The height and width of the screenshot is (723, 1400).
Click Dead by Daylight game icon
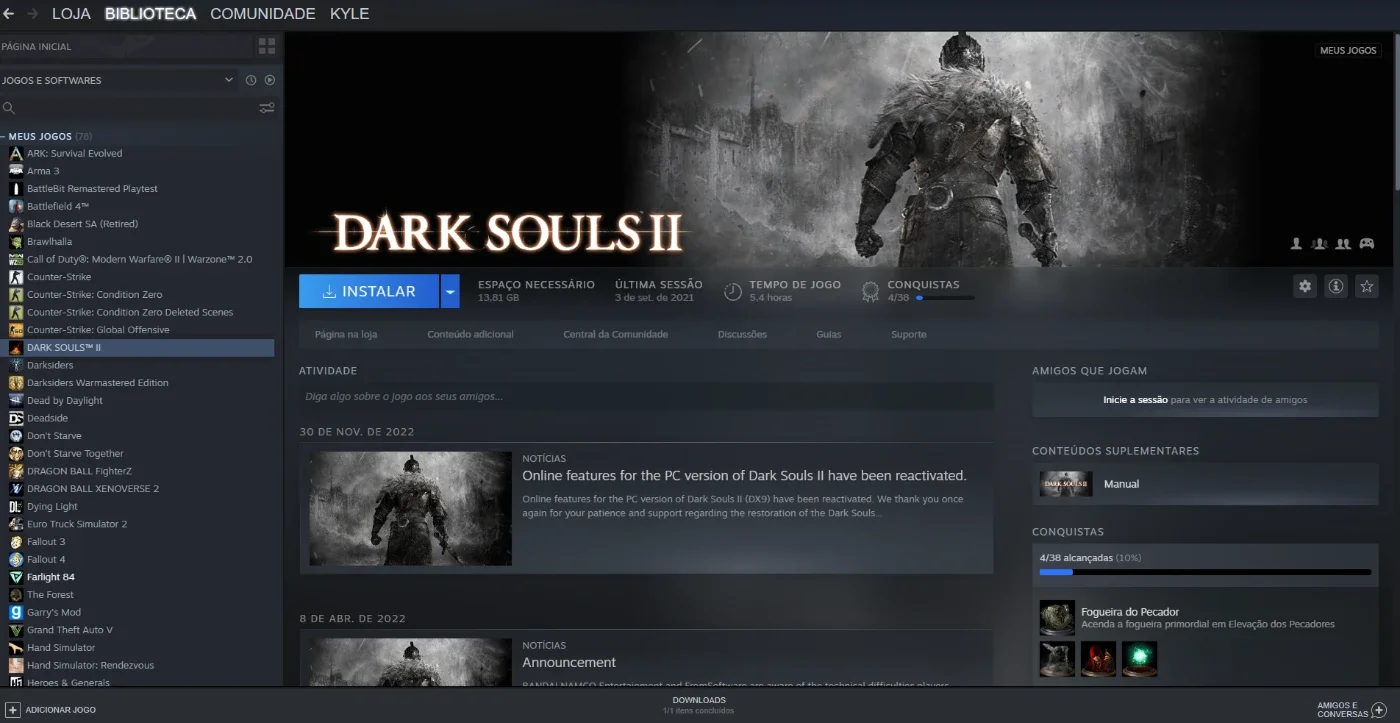click(x=16, y=400)
